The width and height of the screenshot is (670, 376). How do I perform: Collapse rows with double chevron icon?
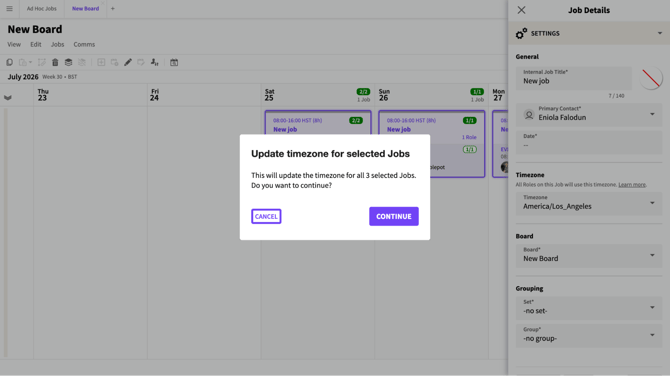coord(8,98)
